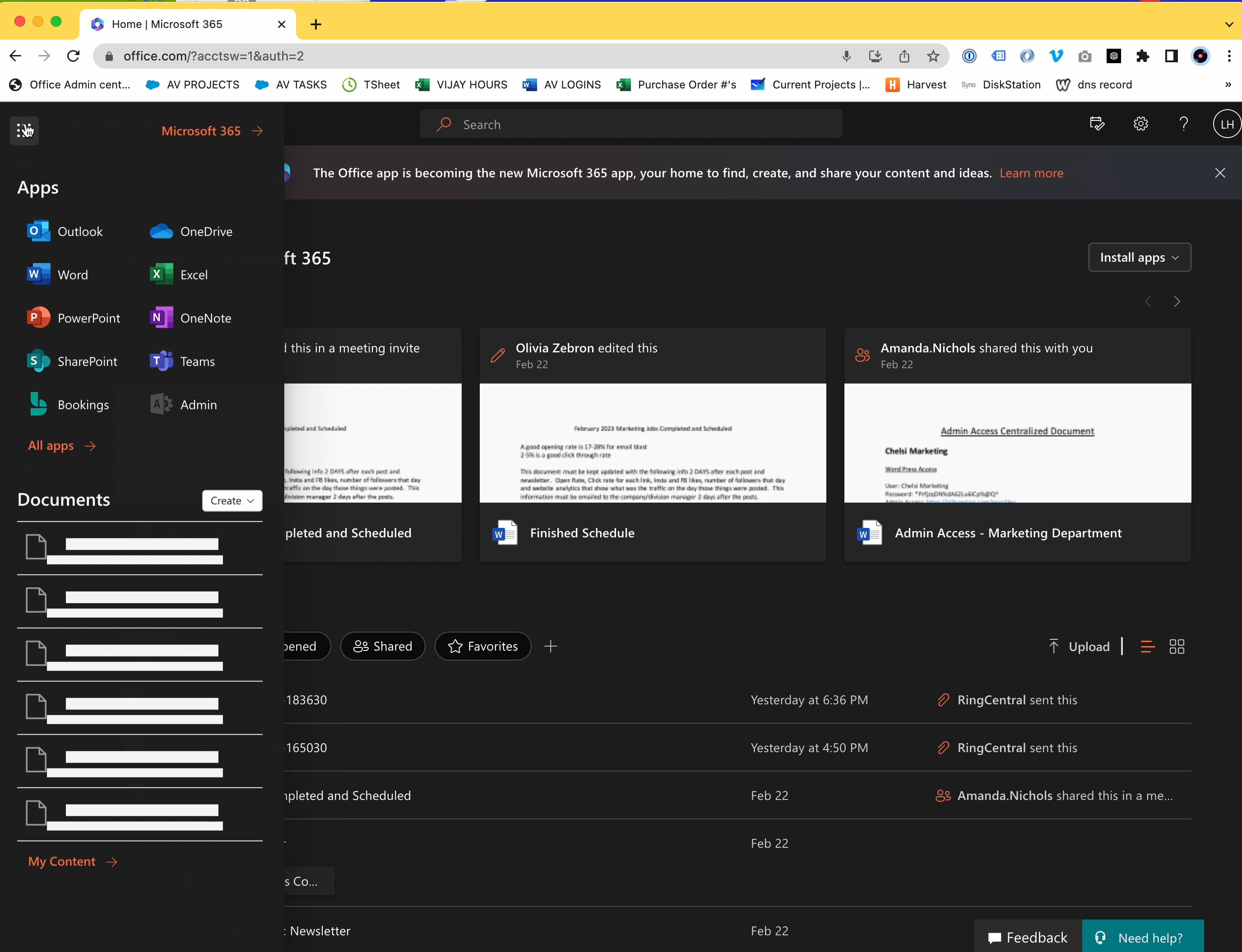Click the Upload button
Screen dimensions: 1242x952
[1080, 647]
